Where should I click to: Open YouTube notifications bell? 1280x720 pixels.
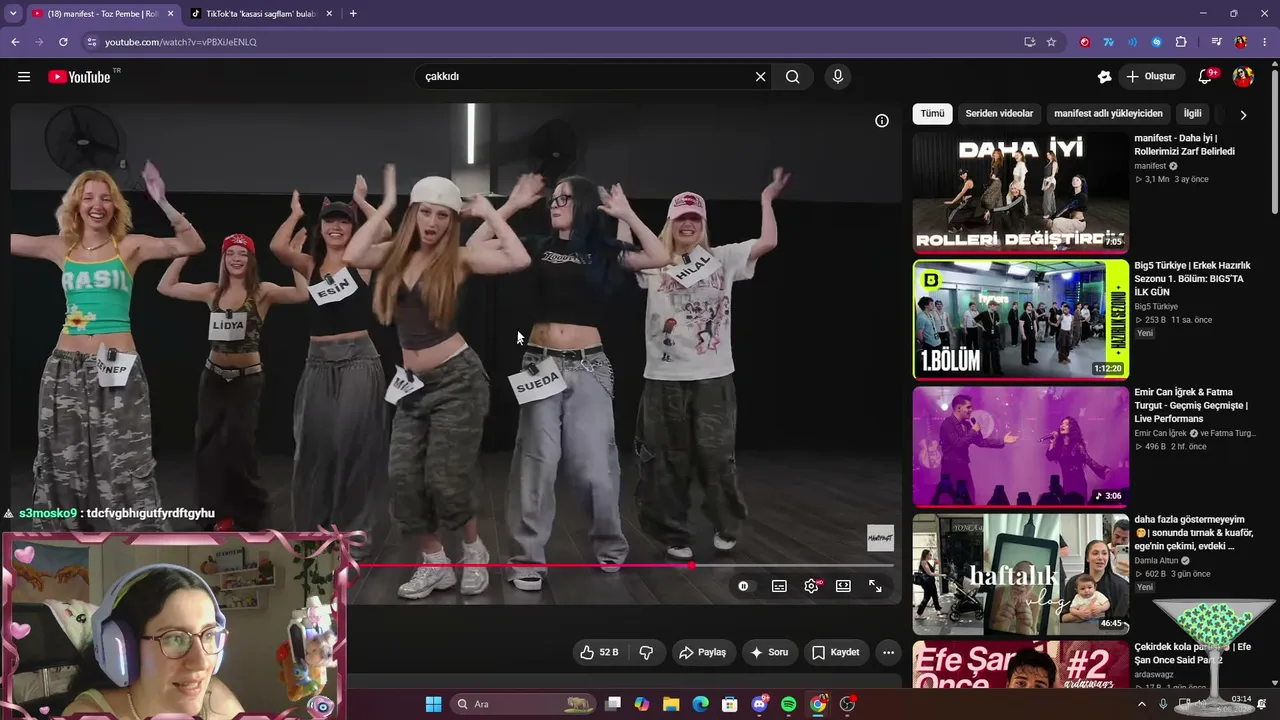click(x=1206, y=77)
